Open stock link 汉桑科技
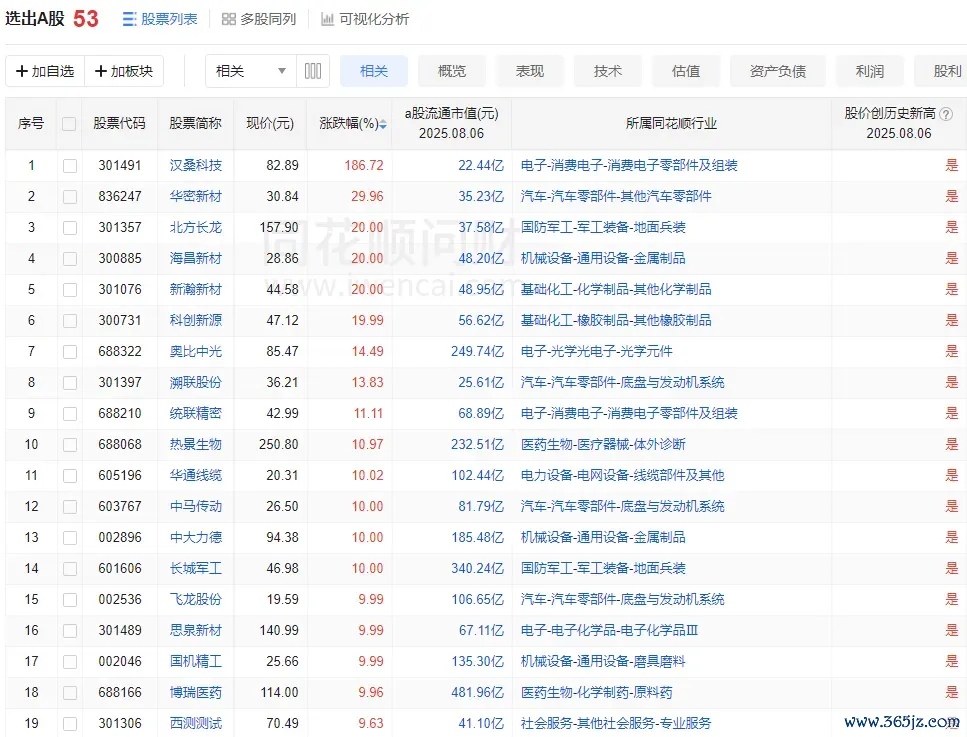Image resolution: width=967 pixels, height=737 pixels. pyautogui.click(x=195, y=165)
